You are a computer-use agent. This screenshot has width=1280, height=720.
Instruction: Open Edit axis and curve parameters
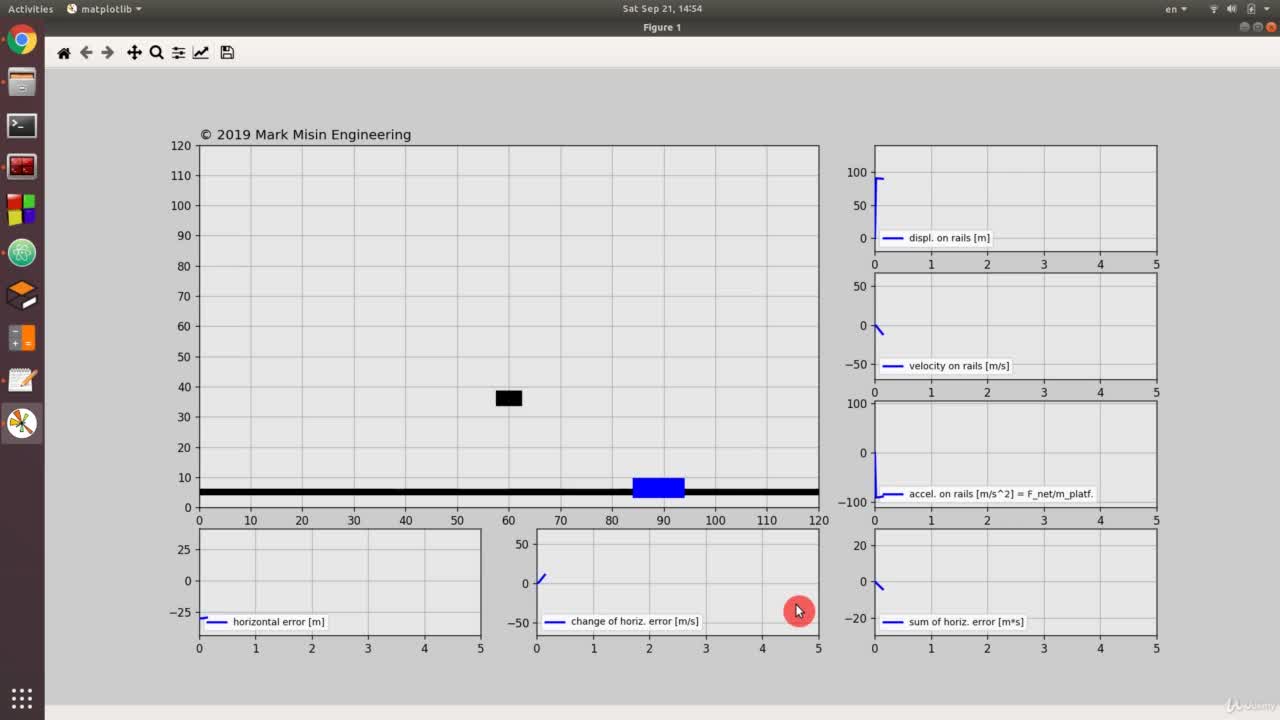(x=201, y=53)
